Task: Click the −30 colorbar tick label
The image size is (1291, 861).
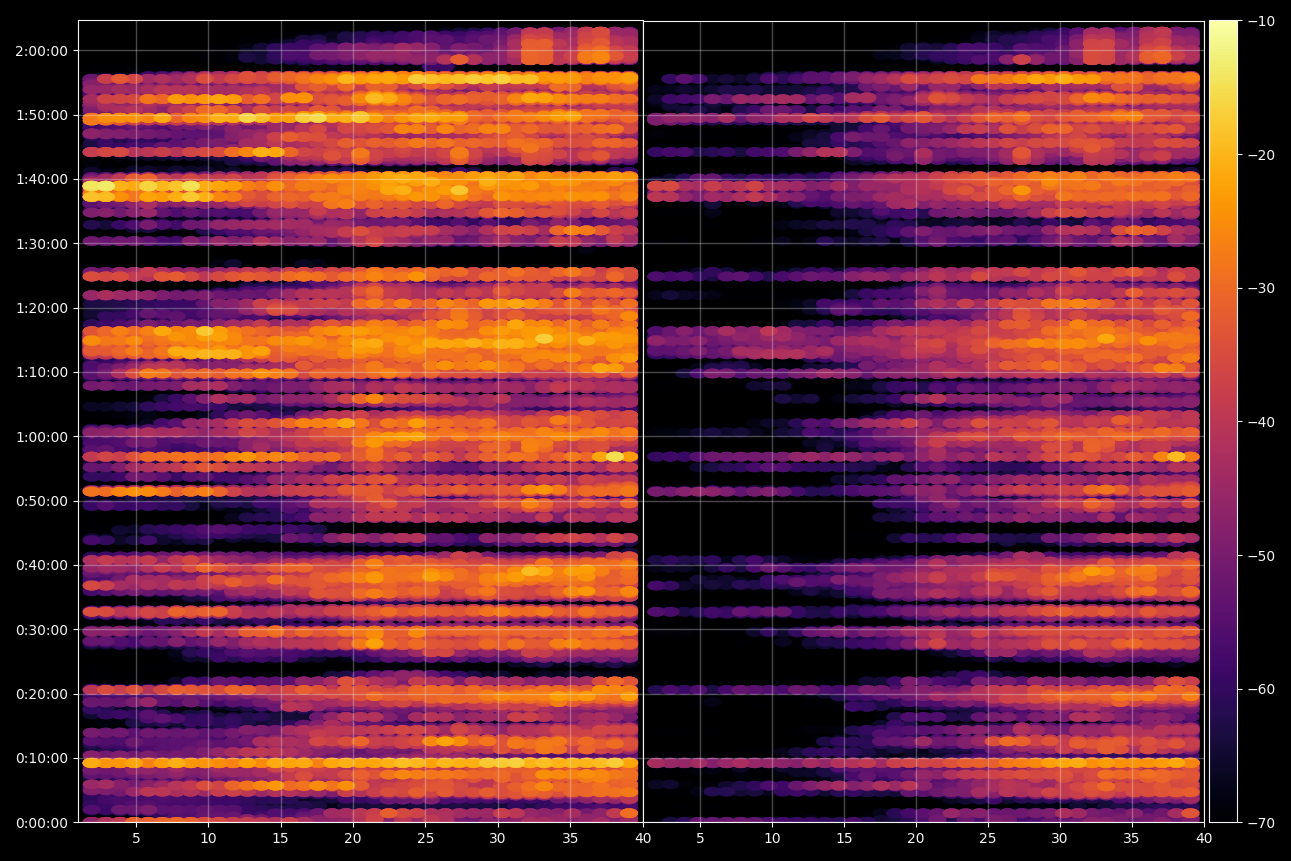Action: (1259, 288)
